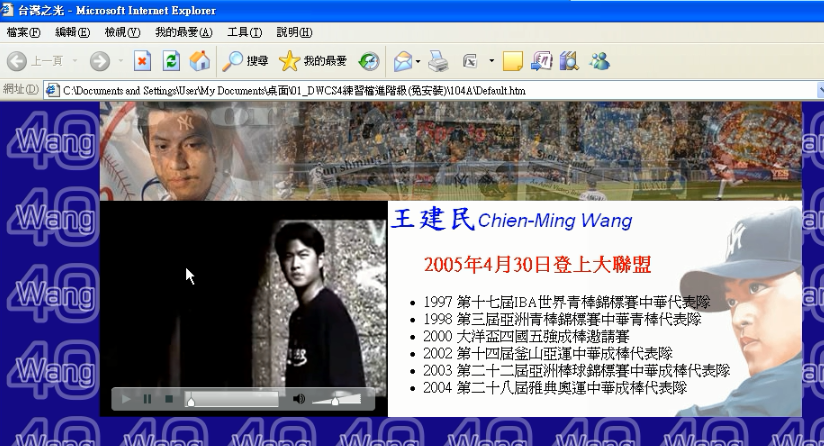The height and width of the screenshot is (446, 824).
Task: Expand the Edit button dropdown arrow
Action: coord(491,61)
